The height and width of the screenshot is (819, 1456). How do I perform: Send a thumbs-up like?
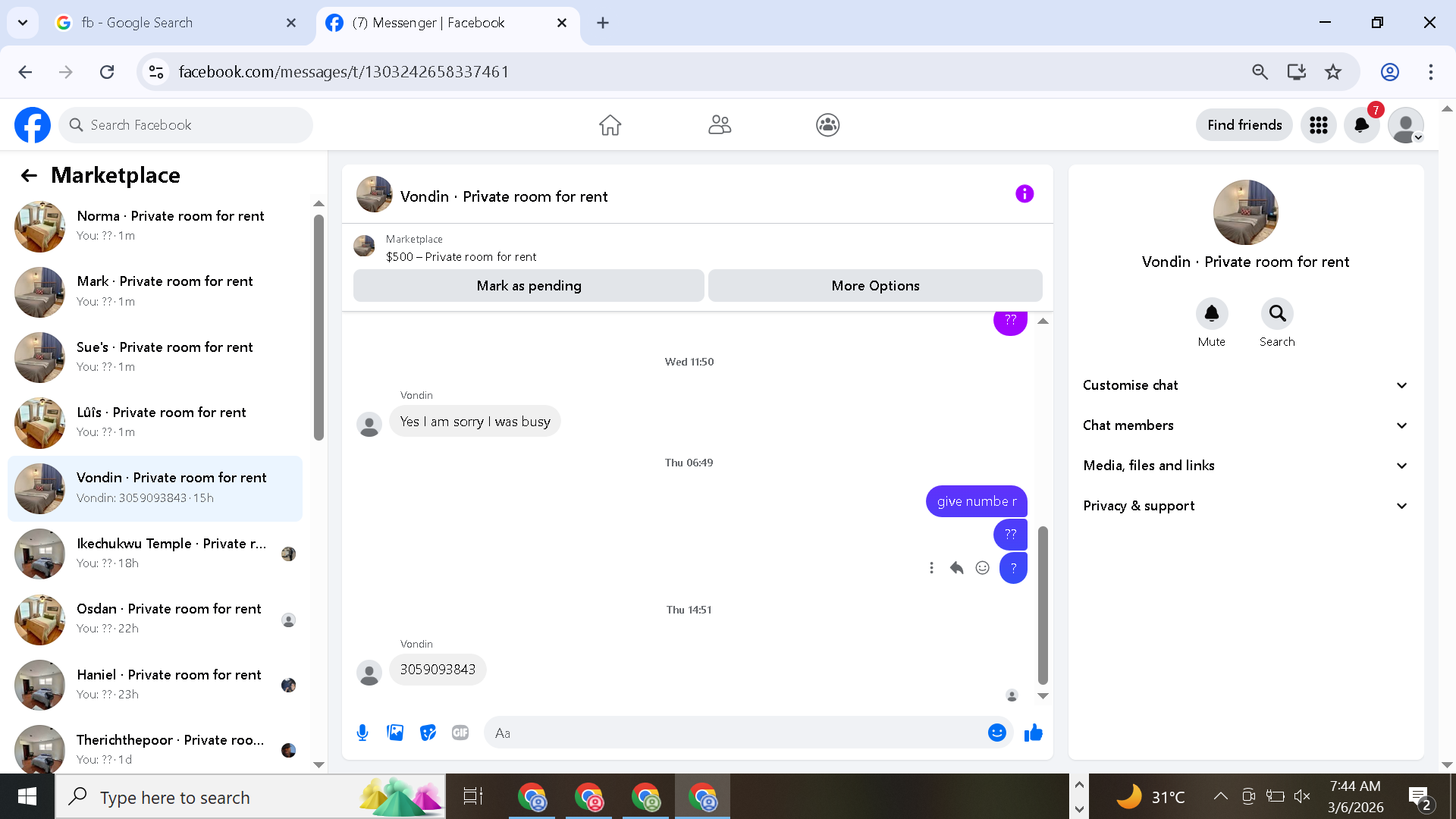click(1033, 733)
